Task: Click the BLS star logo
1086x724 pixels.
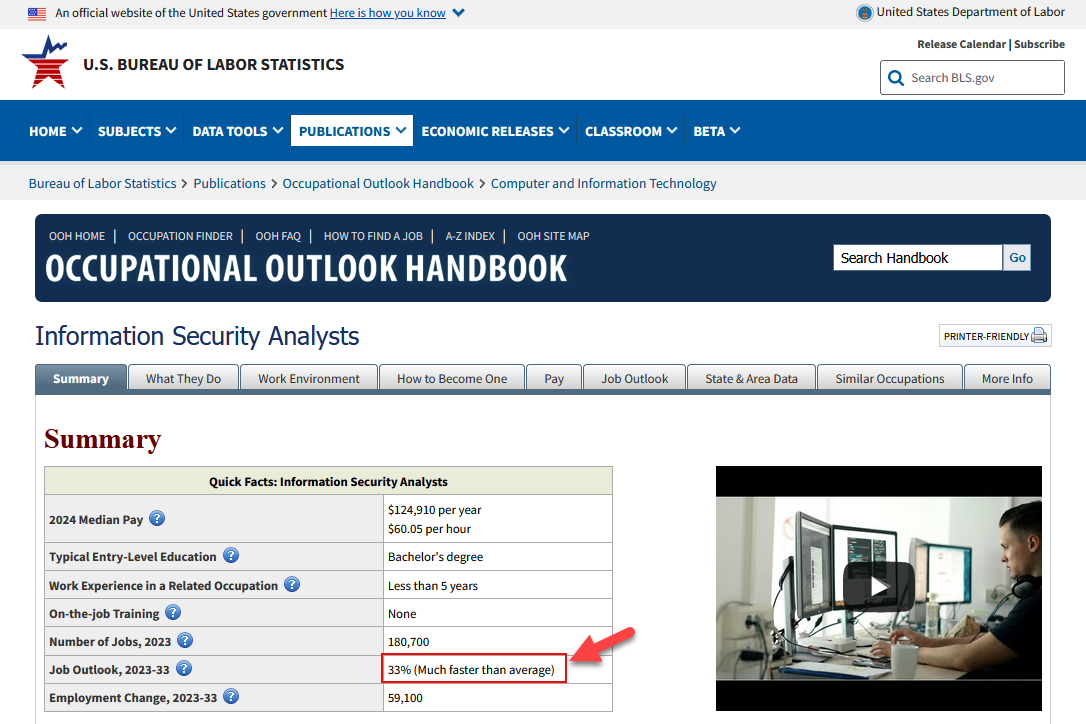Action: (x=45, y=62)
